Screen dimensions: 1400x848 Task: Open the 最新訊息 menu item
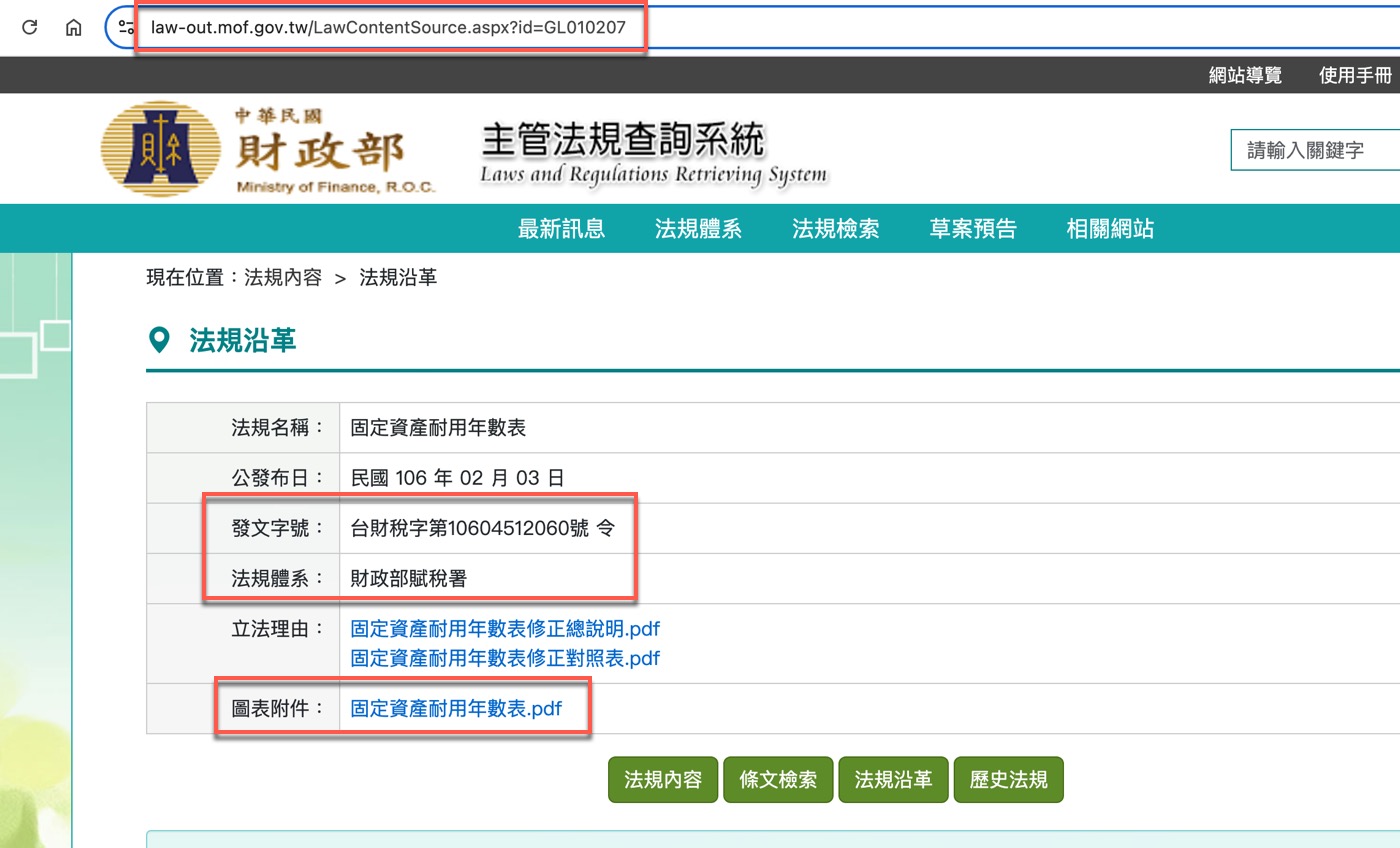tap(561, 229)
